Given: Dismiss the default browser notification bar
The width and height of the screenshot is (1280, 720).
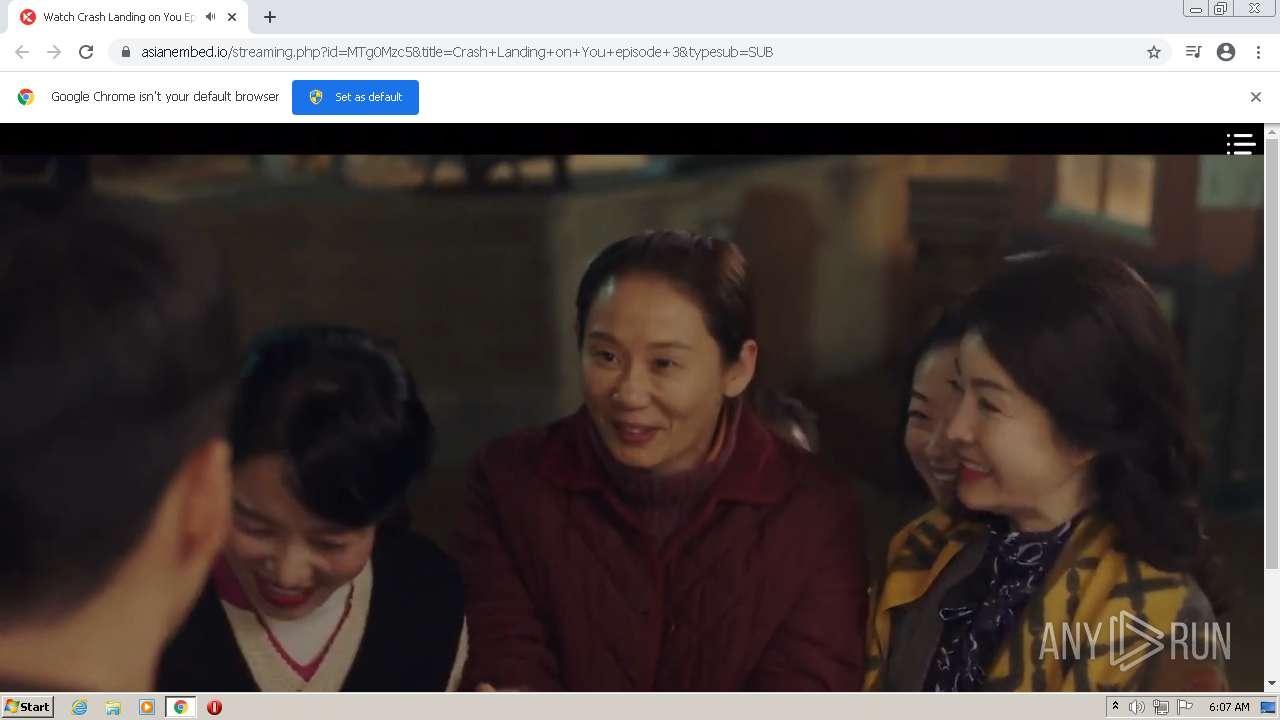Looking at the screenshot, I should pos(1256,97).
